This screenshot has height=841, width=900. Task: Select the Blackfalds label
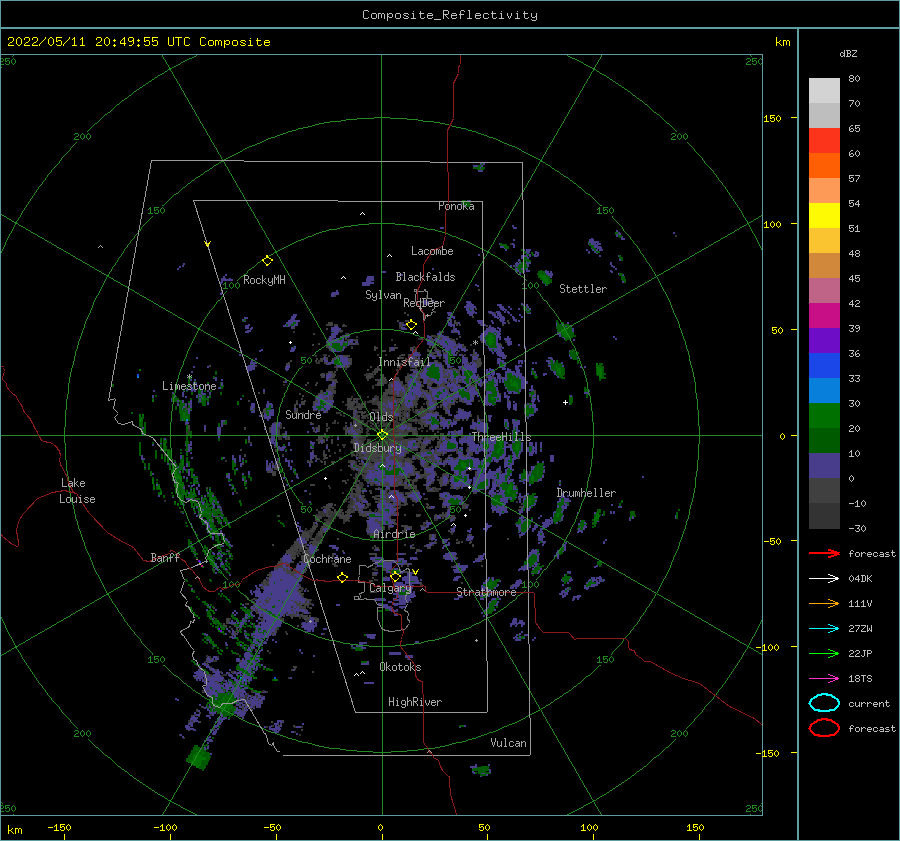coord(425,277)
